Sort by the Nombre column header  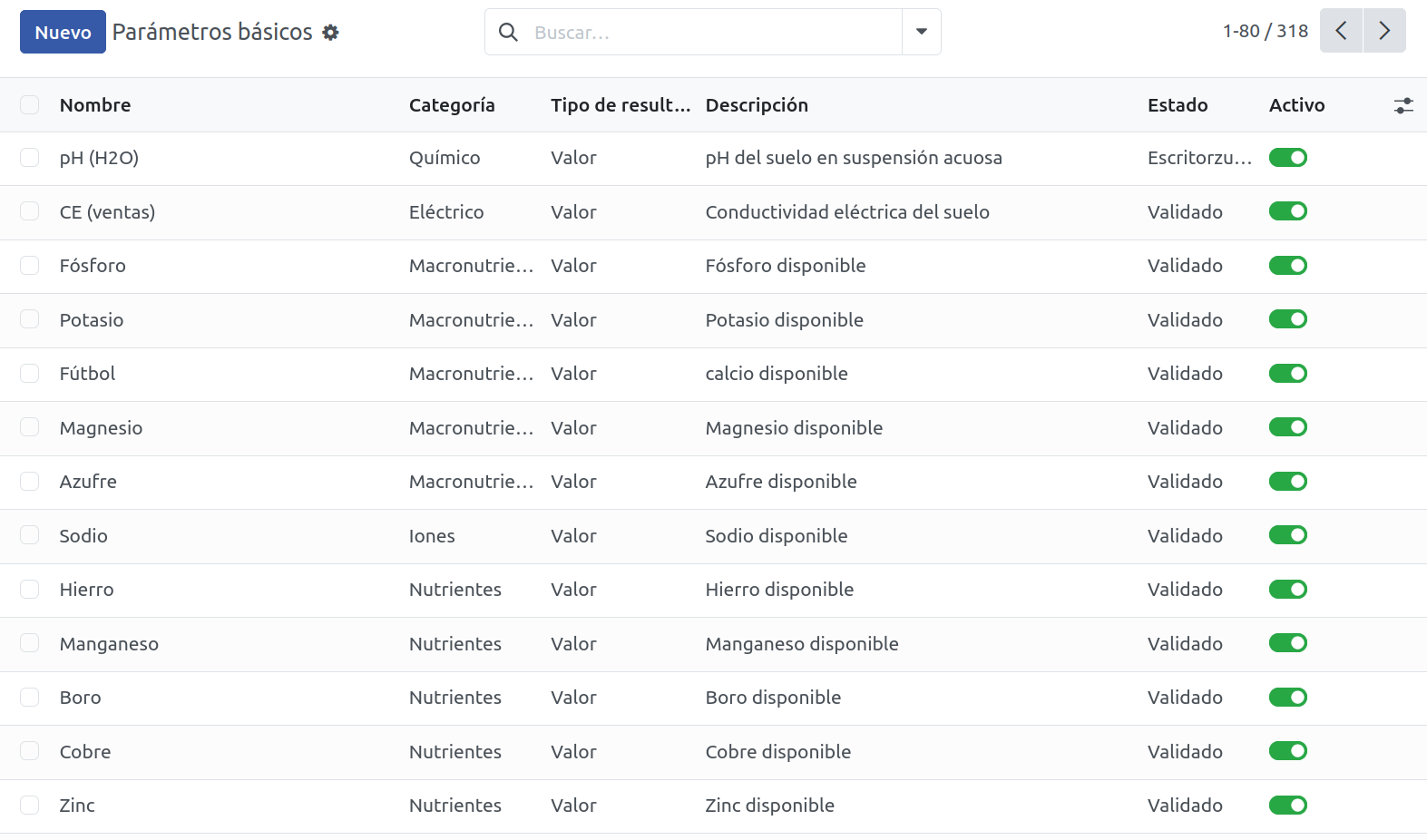(95, 105)
